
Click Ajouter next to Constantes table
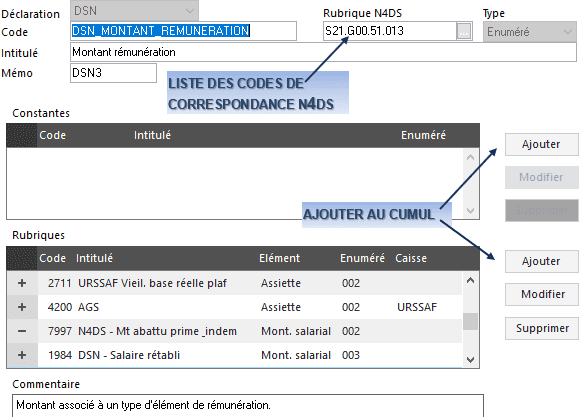click(541, 144)
